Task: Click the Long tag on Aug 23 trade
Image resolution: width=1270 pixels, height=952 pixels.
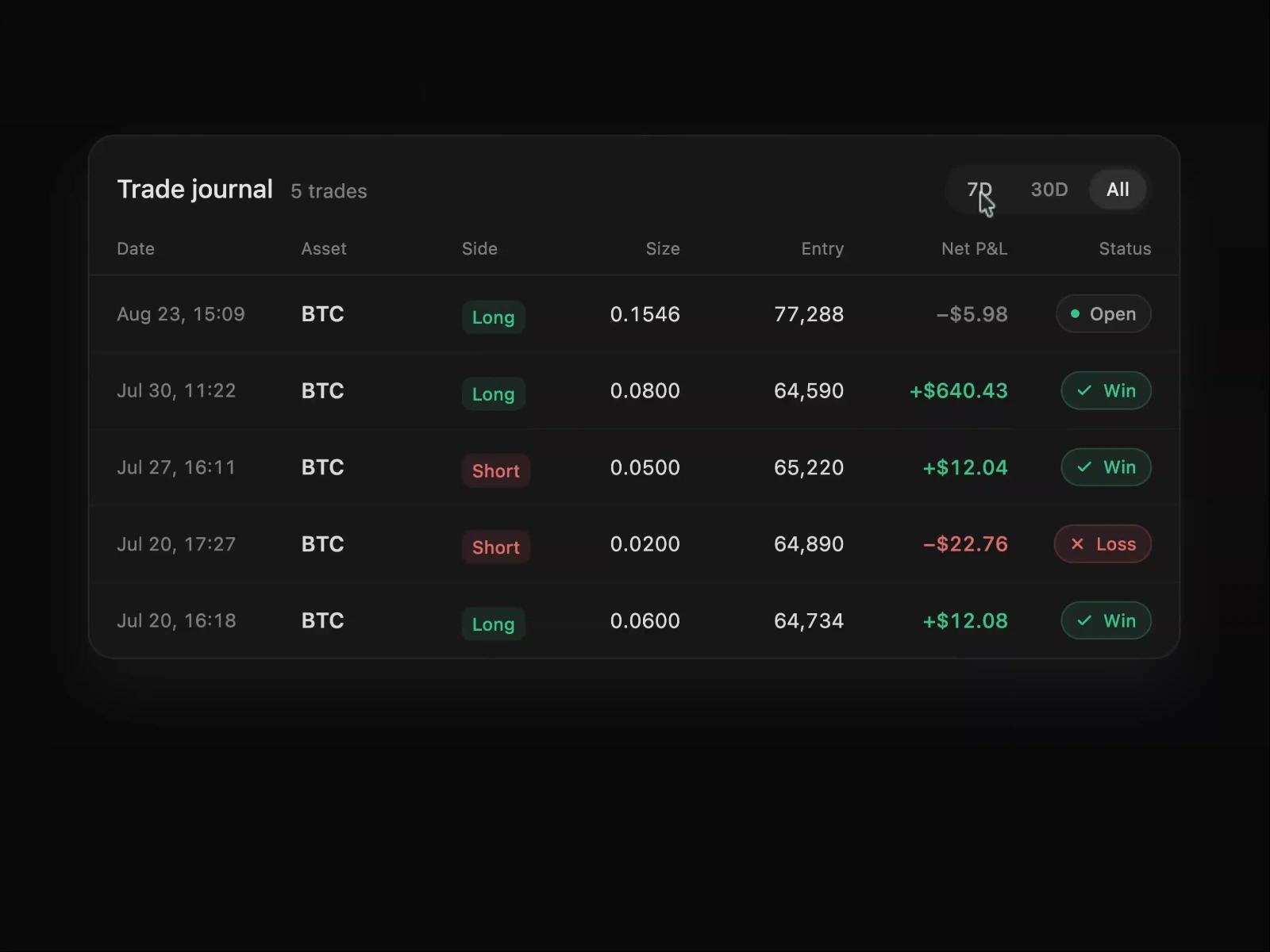Action: coord(493,317)
